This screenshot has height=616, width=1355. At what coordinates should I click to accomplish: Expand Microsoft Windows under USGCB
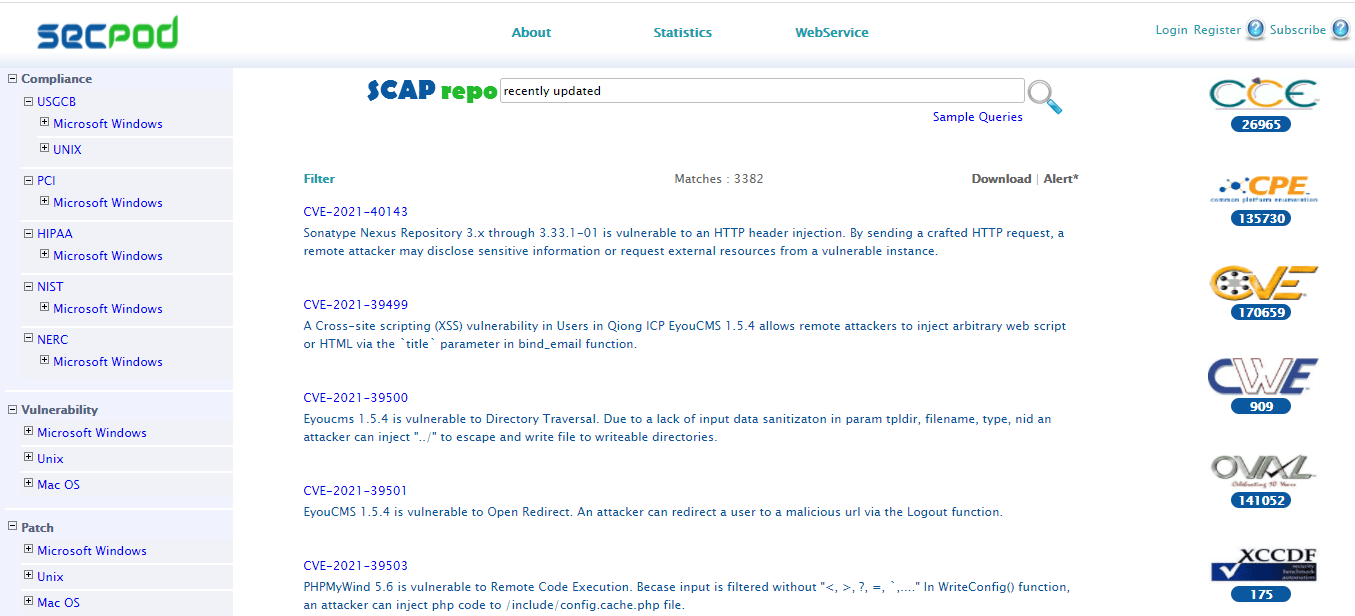tap(44, 122)
